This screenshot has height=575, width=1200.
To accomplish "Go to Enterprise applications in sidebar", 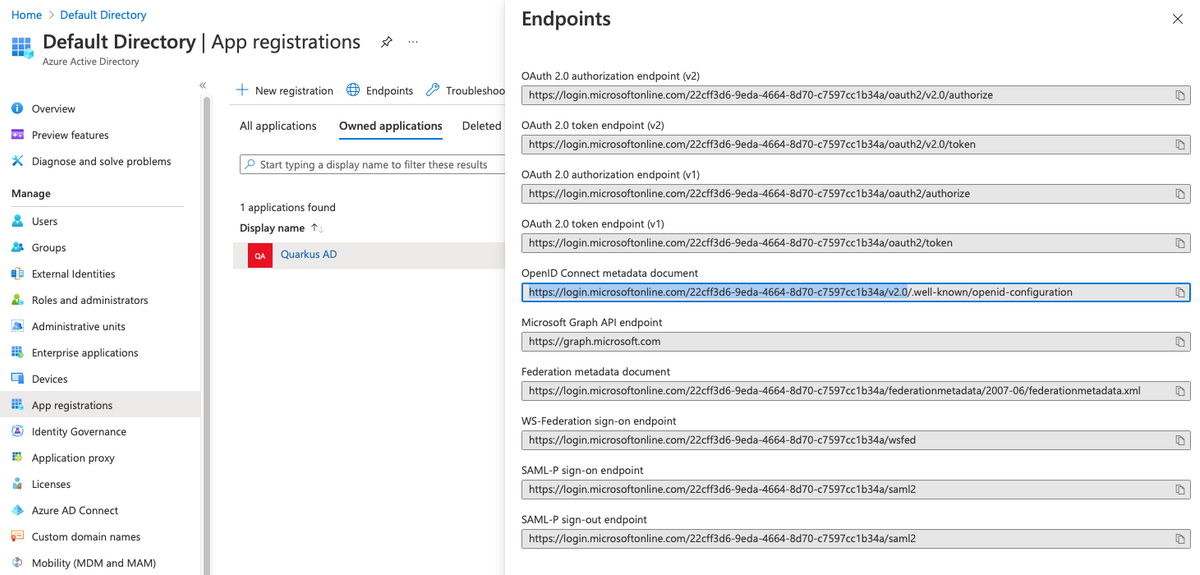I will 85,353.
